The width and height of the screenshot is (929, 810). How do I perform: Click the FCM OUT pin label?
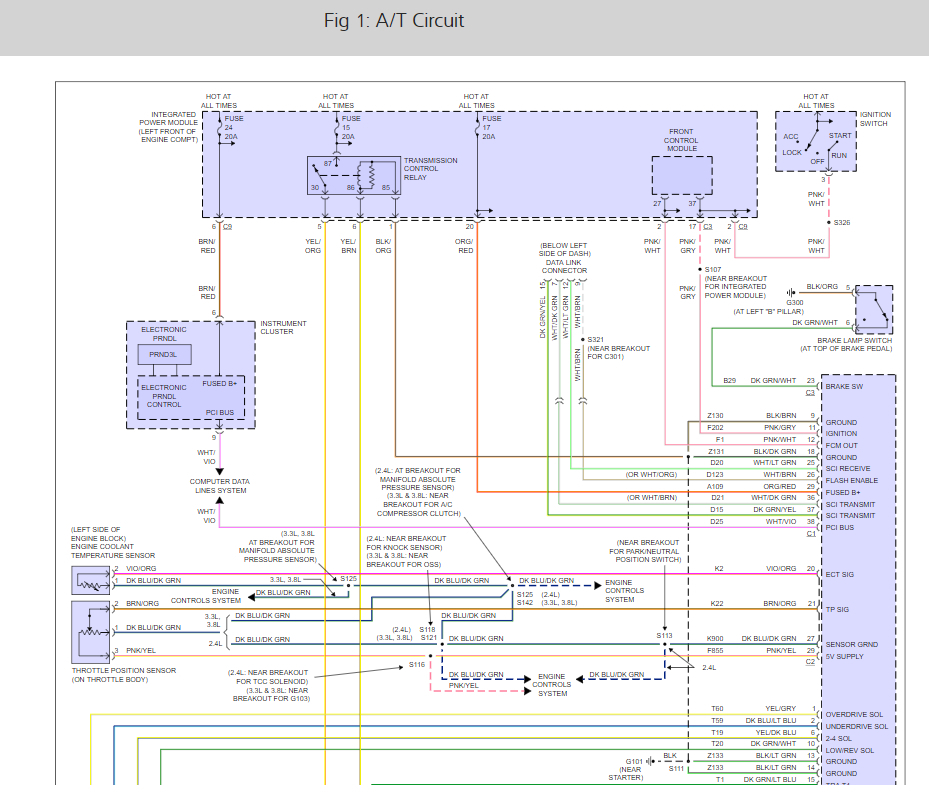tap(841, 446)
